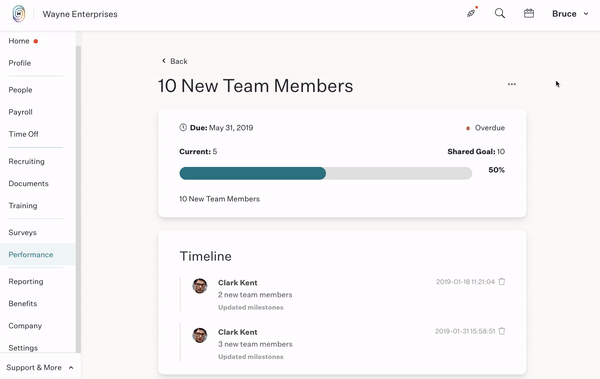Screen dimensions: 600x379
Task: Click the rocket icon in top bar
Action: [471, 13]
